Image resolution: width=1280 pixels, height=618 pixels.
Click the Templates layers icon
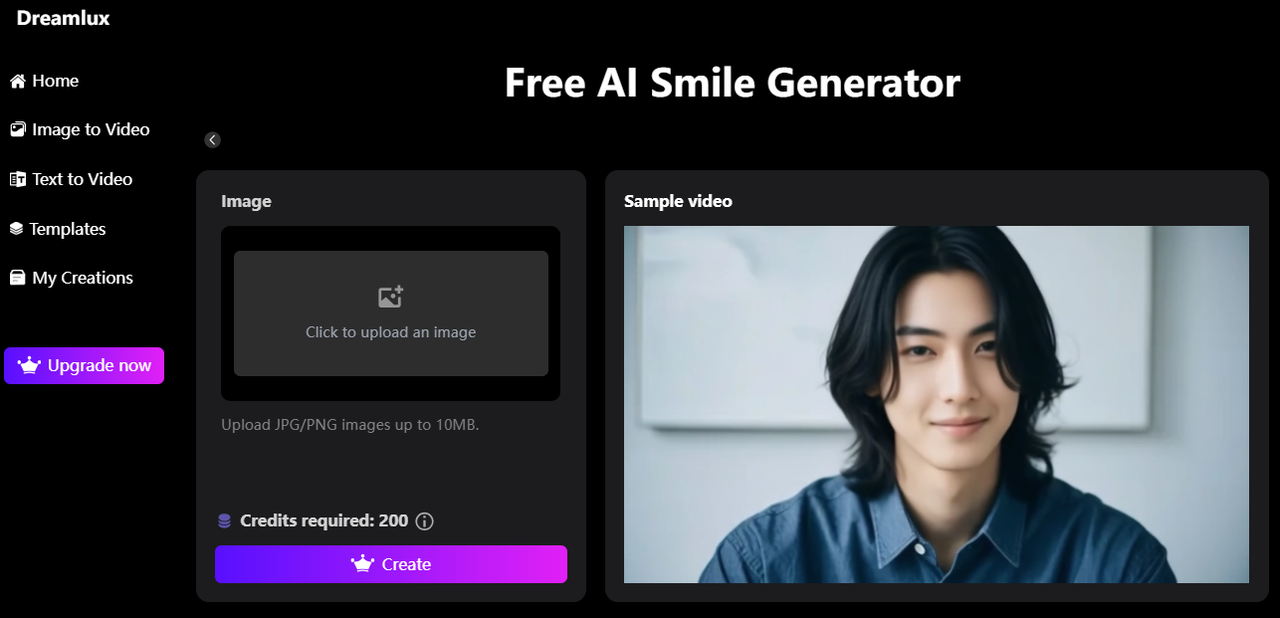[x=16, y=229]
